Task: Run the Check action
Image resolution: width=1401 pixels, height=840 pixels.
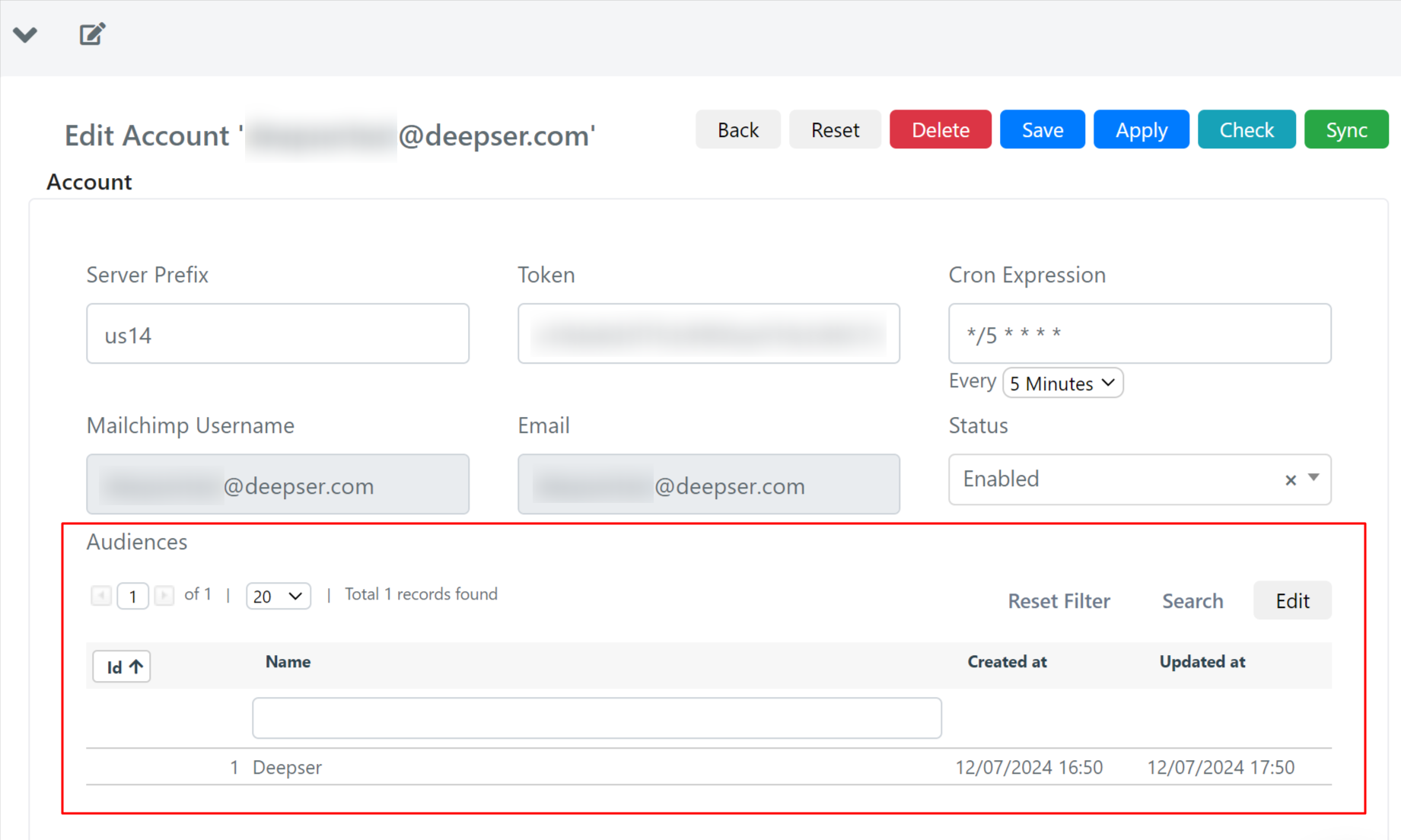Action: (1246, 129)
